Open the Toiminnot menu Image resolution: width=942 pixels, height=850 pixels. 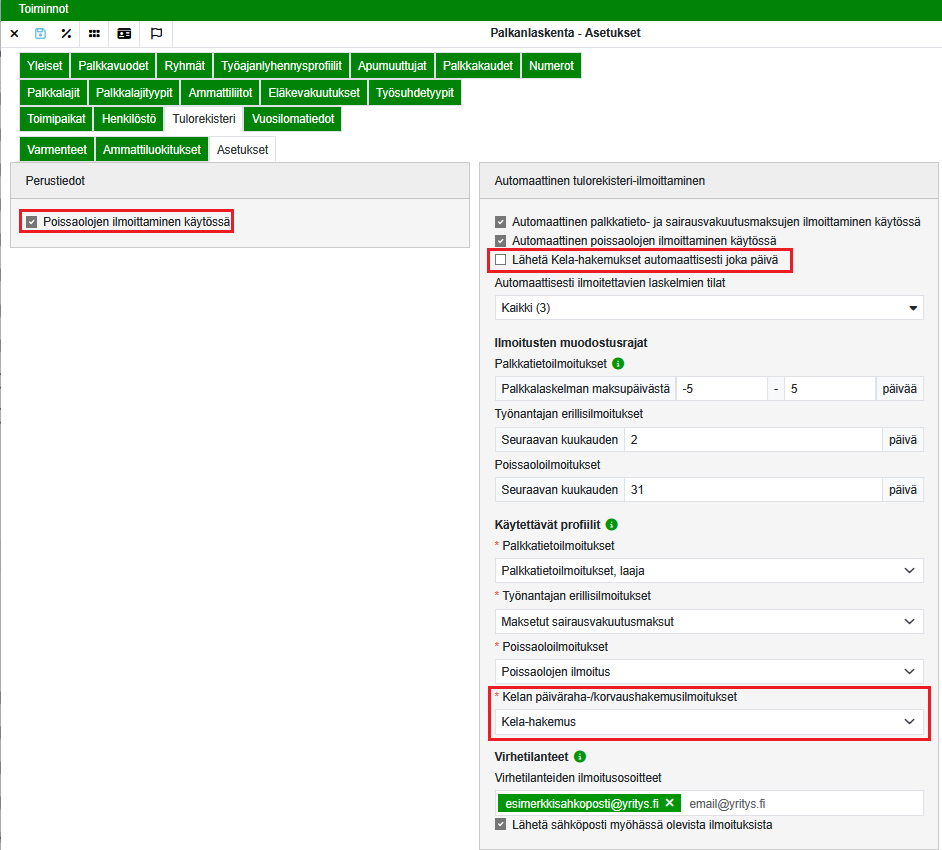point(43,8)
